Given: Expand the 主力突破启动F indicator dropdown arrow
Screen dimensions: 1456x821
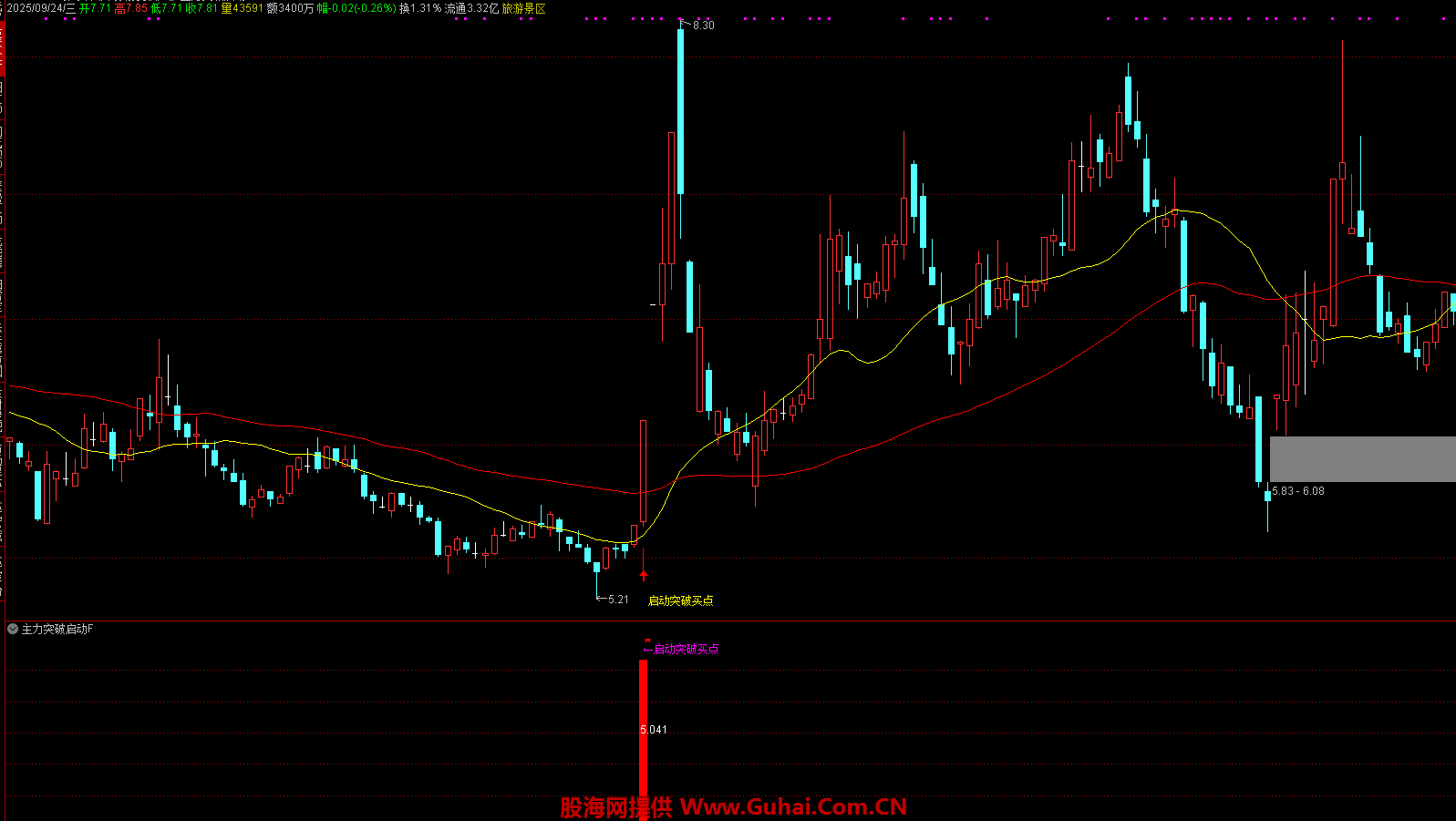Looking at the screenshot, I should tap(13, 629).
